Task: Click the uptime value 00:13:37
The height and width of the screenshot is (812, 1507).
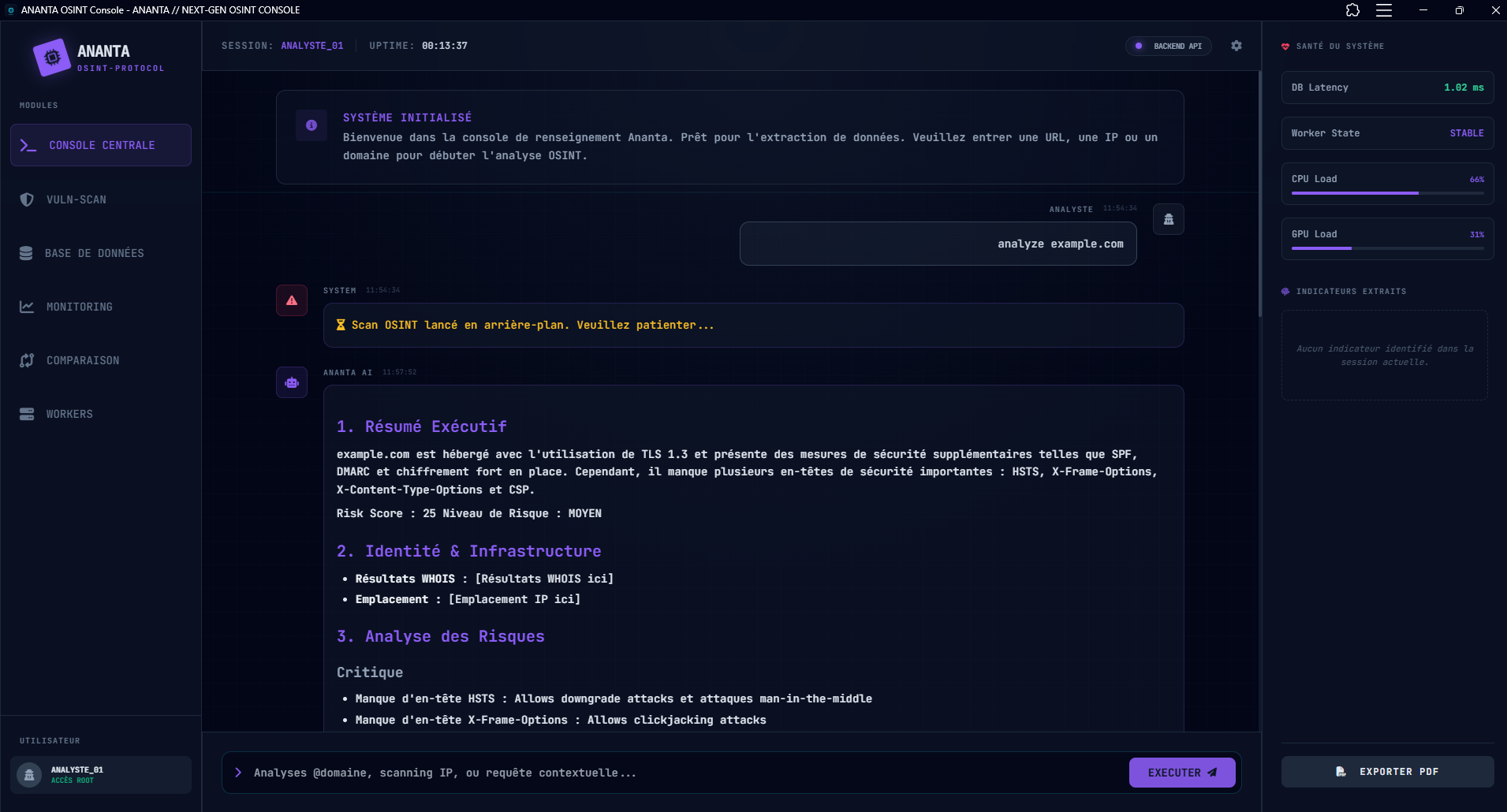Action: (445, 46)
